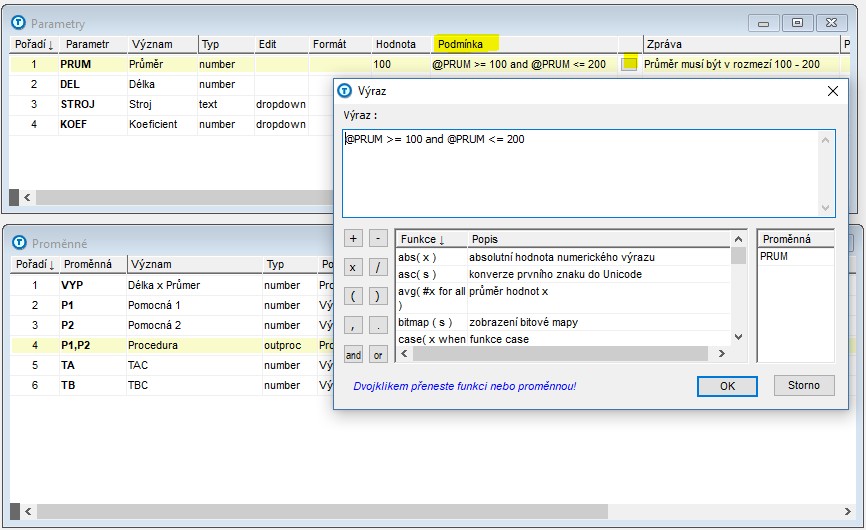866x530 pixels.
Task: Insert the multiply x operator button
Action: pos(353,268)
